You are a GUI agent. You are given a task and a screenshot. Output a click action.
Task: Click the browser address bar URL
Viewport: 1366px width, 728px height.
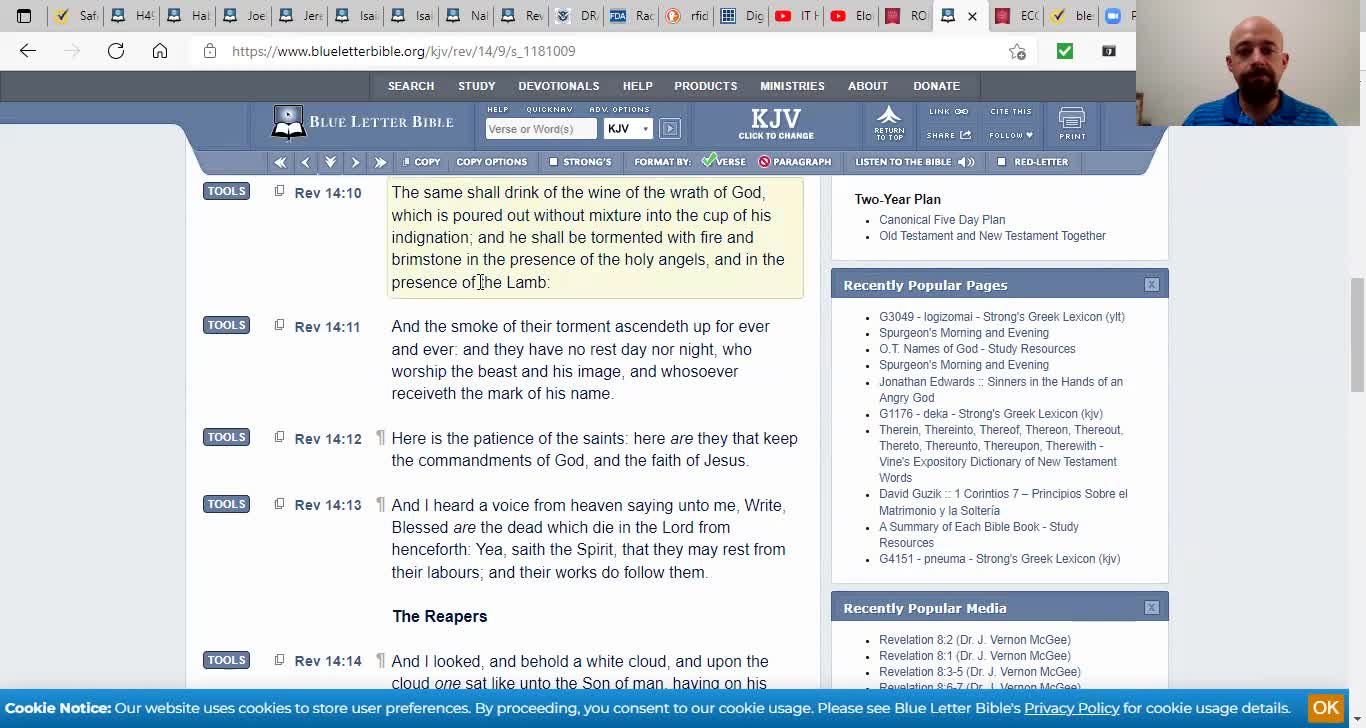[x=404, y=51]
